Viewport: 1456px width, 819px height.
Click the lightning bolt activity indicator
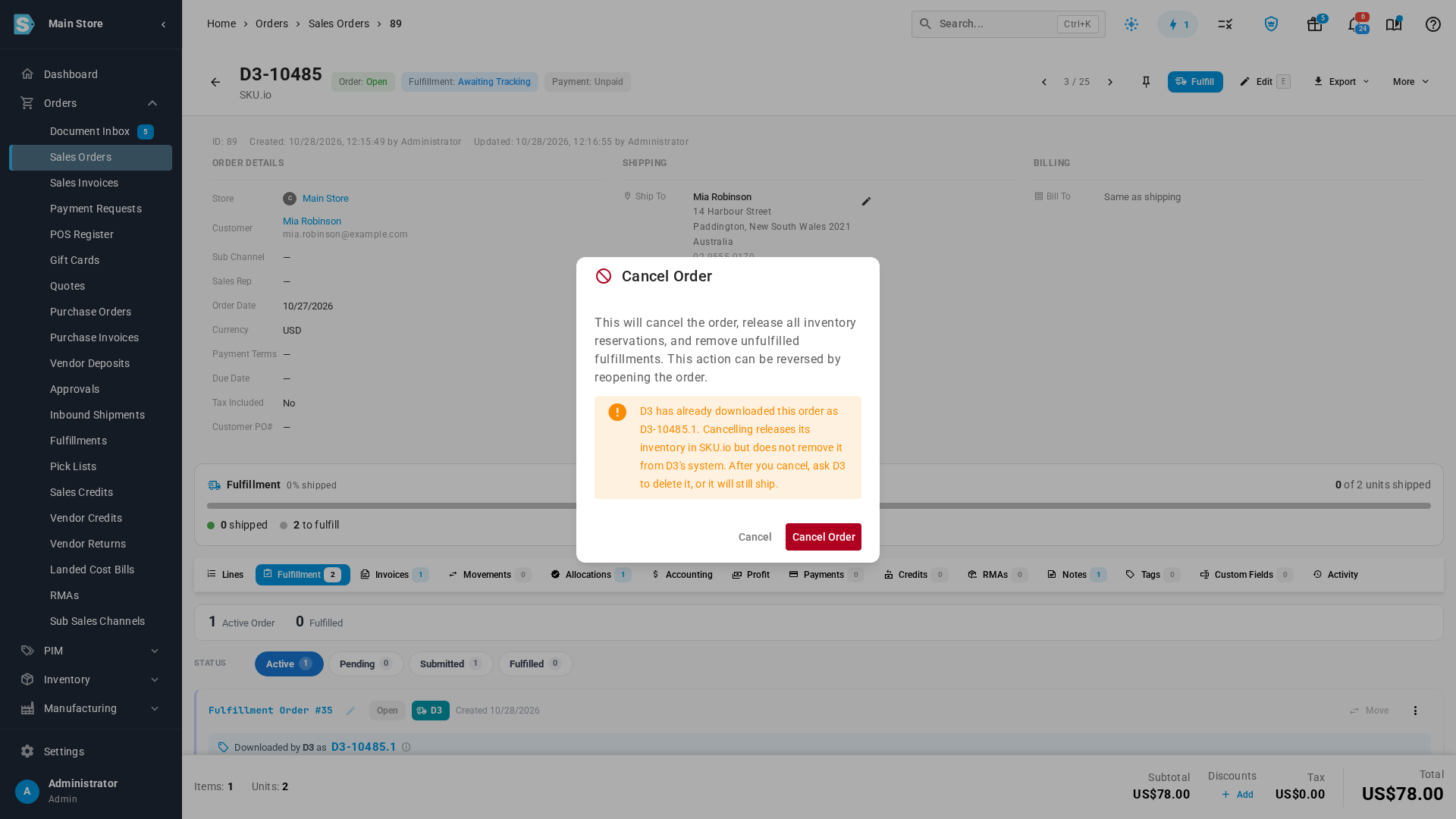1178,24
